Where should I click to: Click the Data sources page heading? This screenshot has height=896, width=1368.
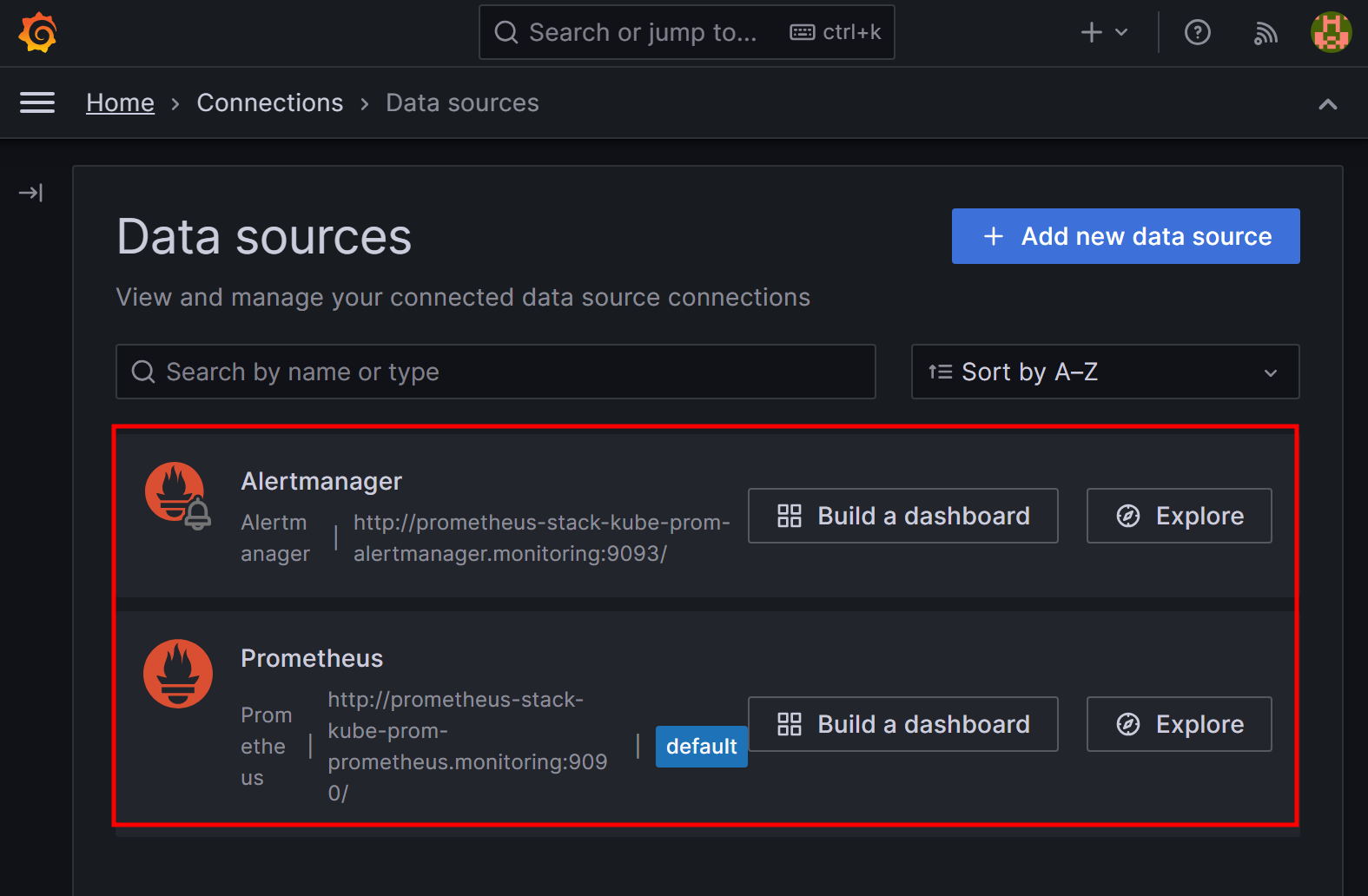[x=264, y=237]
